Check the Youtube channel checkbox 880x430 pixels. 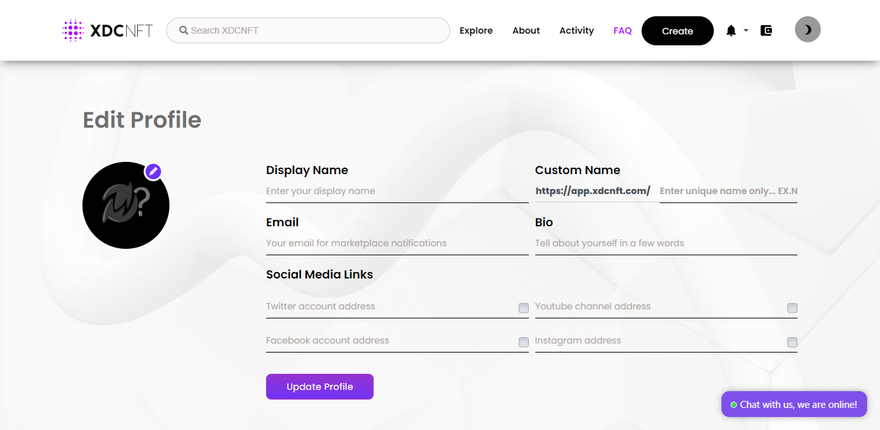click(792, 308)
